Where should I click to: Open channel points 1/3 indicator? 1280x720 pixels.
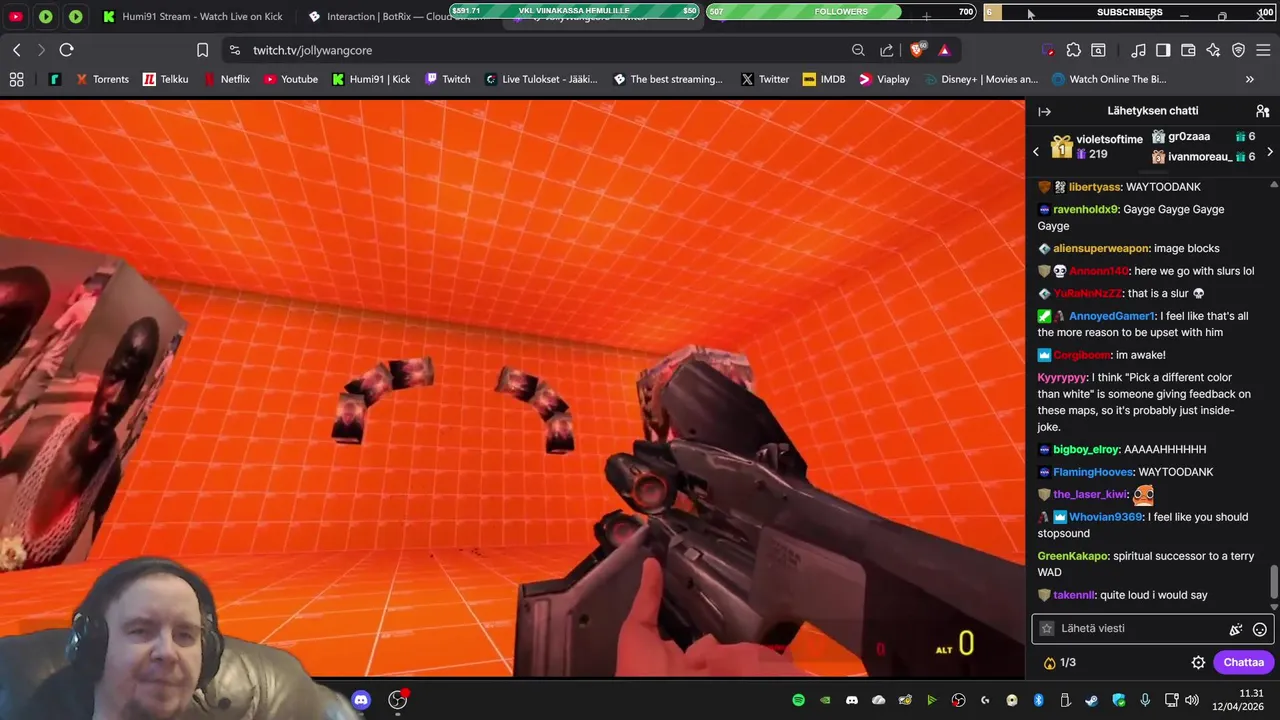tap(1060, 662)
